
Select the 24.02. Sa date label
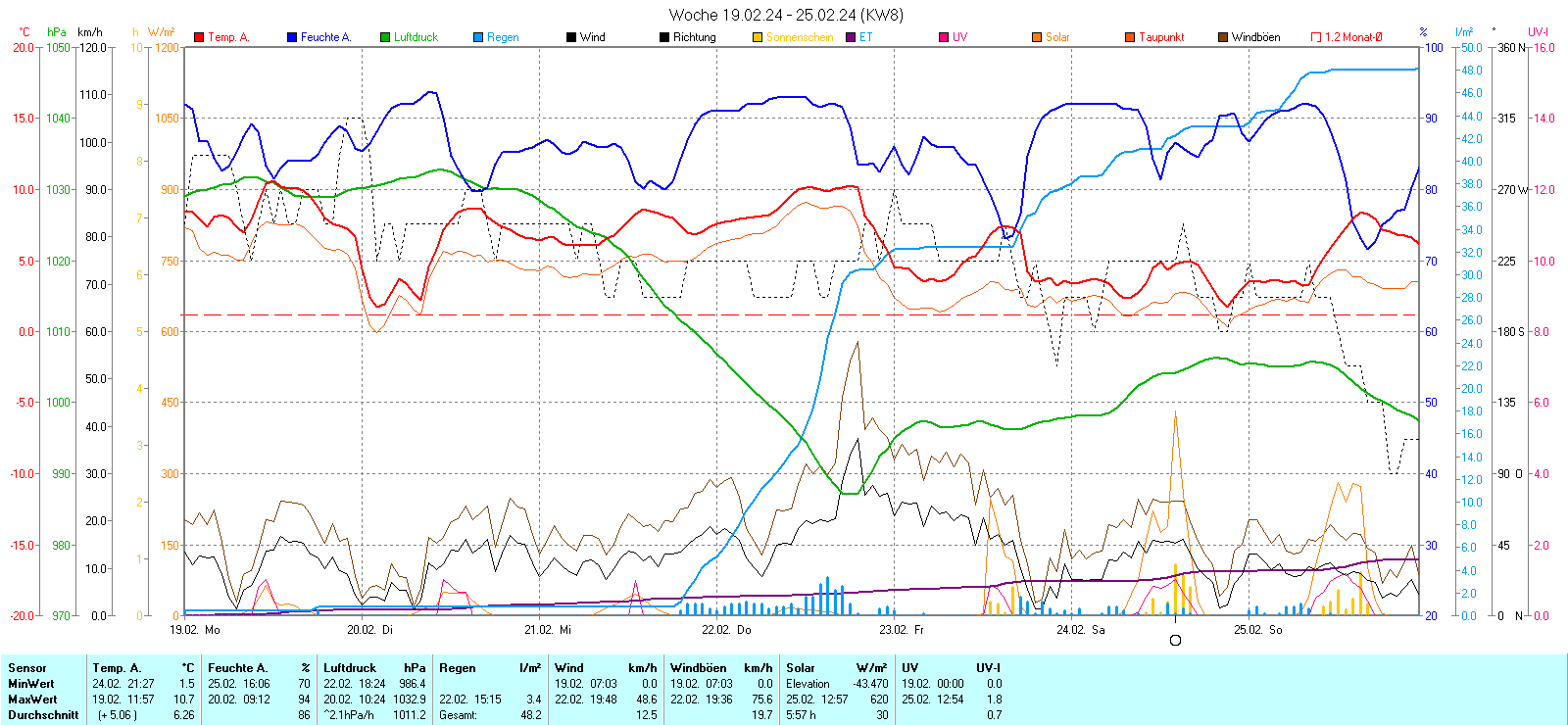(1080, 630)
